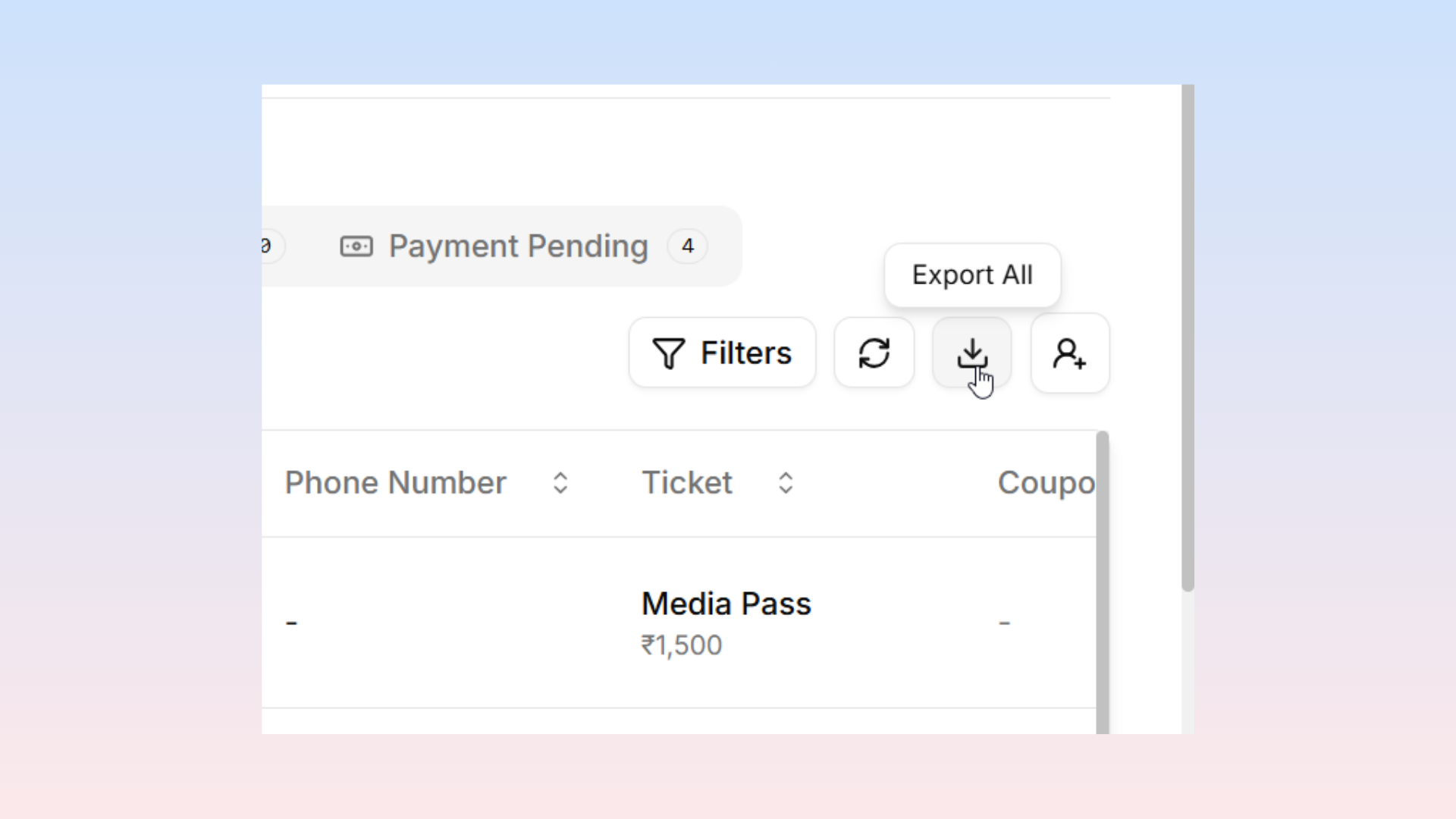Select the Media Pass ticket row
This screenshot has height=819, width=1456.
tap(679, 623)
